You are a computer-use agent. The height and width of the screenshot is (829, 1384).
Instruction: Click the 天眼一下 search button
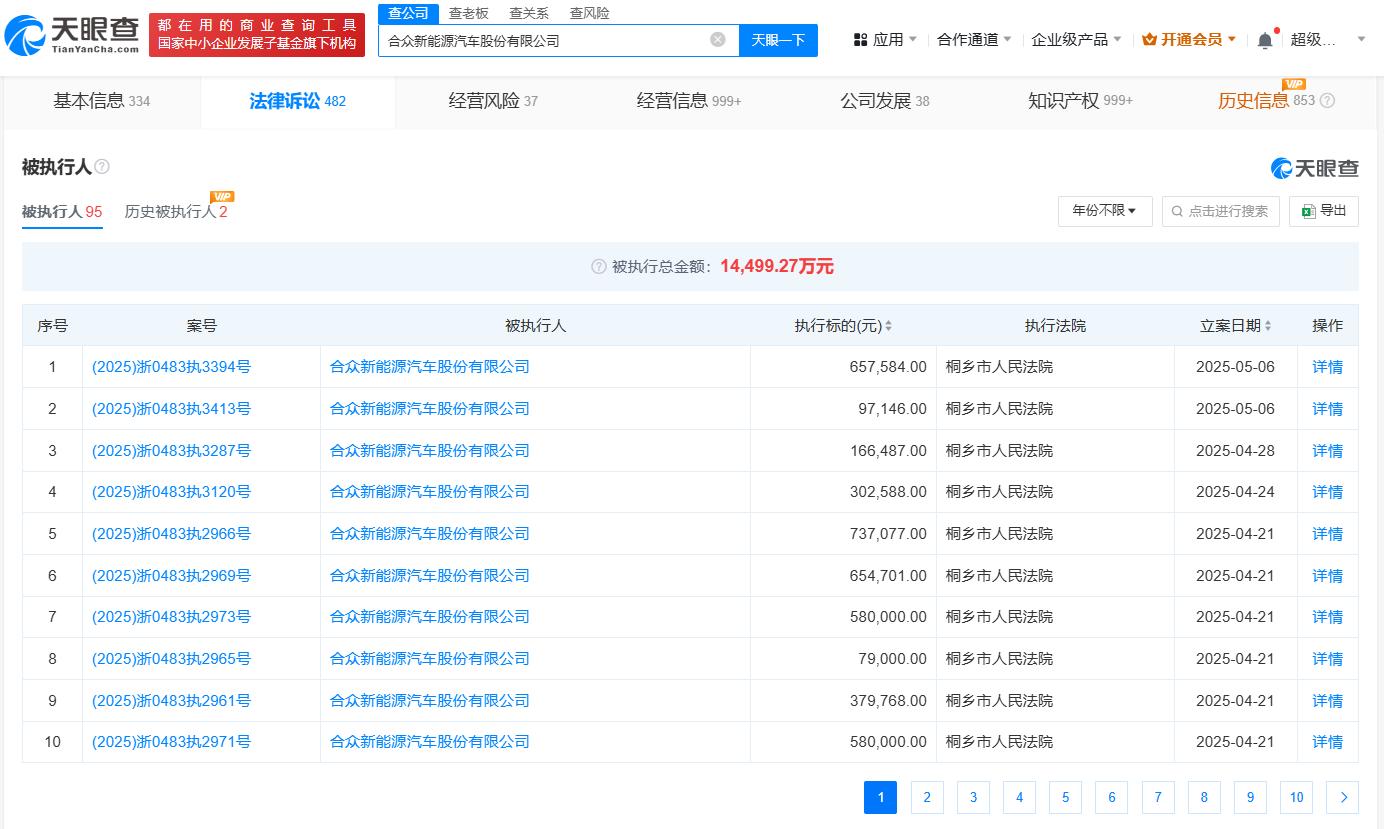tap(778, 40)
